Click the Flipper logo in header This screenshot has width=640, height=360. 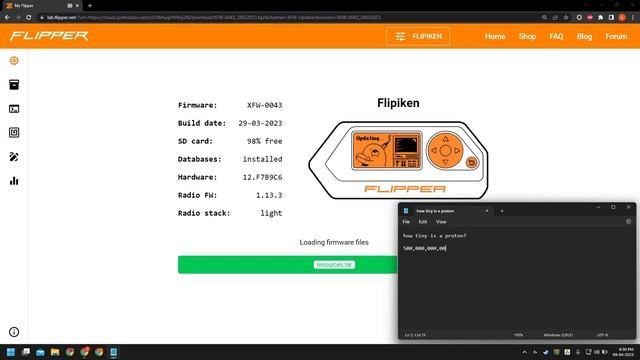(x=49, y=36)
